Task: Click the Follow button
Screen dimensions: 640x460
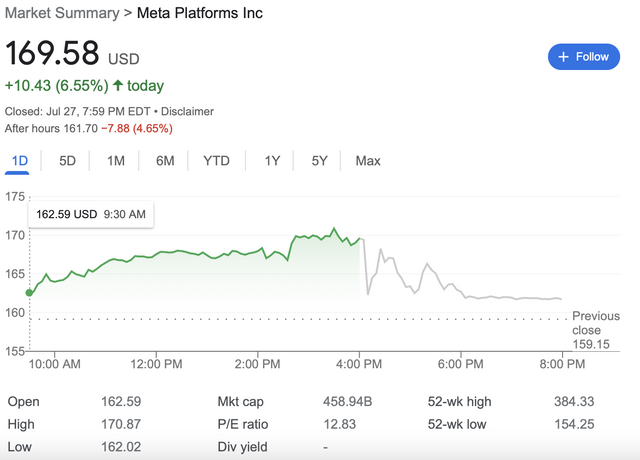Action: pos(584,57)
